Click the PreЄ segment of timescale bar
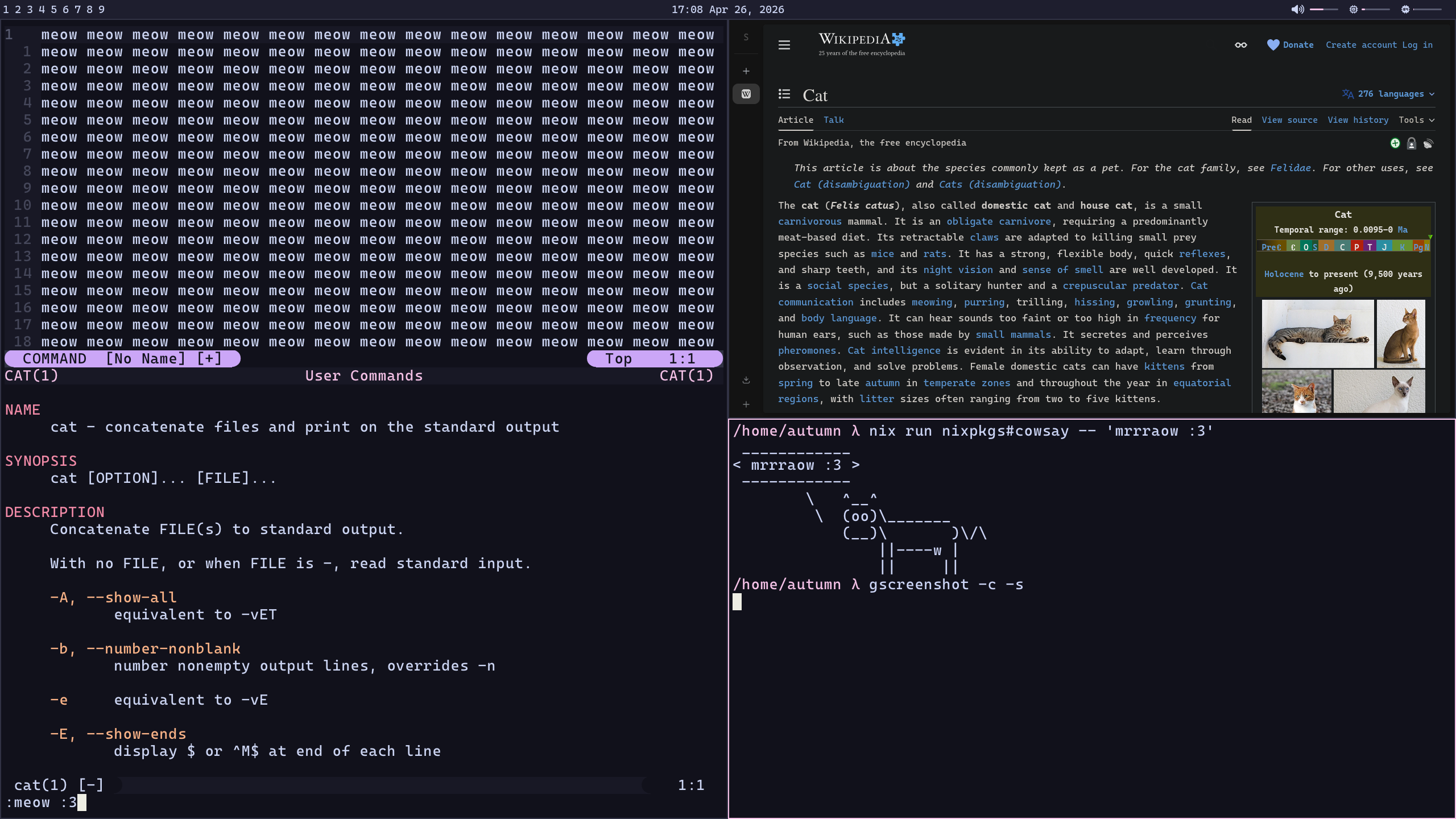The width and height of the screenshot is (1456, 819). tap(1271, 247)
